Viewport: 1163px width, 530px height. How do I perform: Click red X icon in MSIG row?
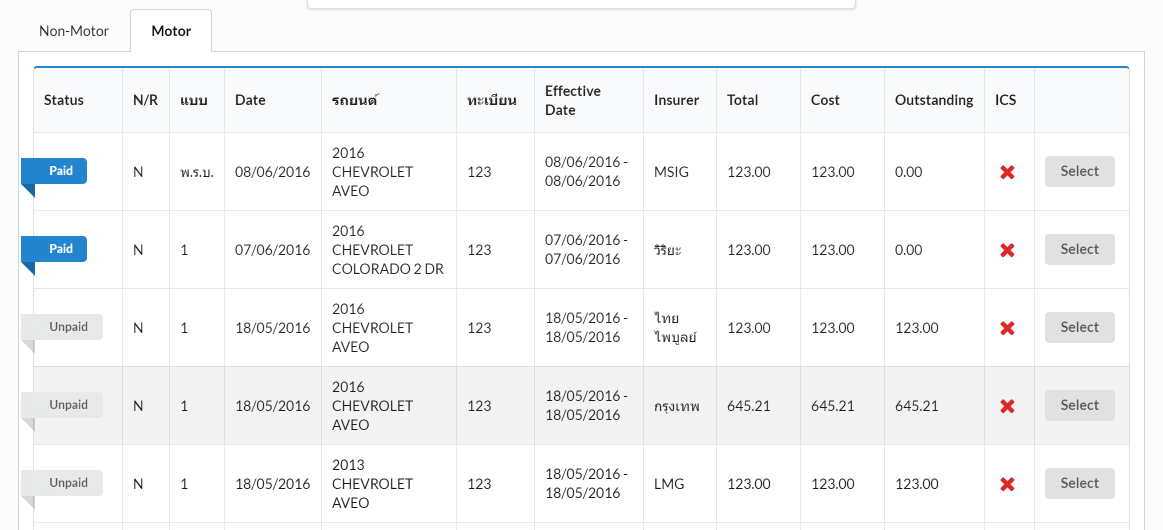point(1007,172)
